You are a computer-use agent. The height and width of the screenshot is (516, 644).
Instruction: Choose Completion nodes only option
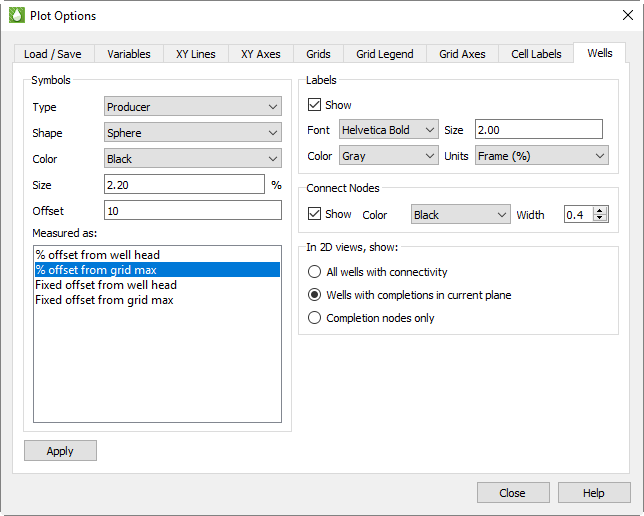[316, 318]
